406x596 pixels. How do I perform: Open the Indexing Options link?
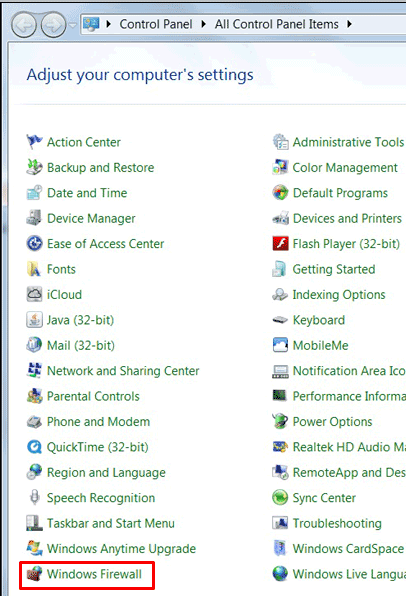point(339,295)
